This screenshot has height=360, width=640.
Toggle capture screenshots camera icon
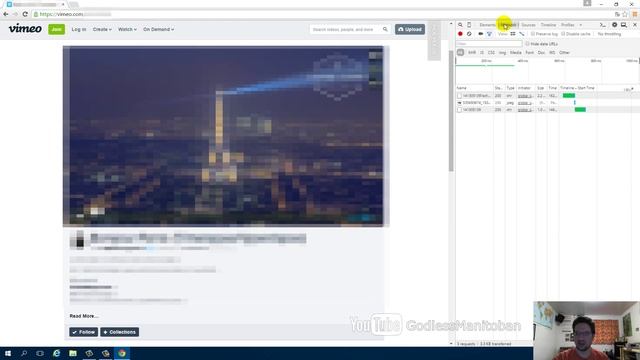481,34
